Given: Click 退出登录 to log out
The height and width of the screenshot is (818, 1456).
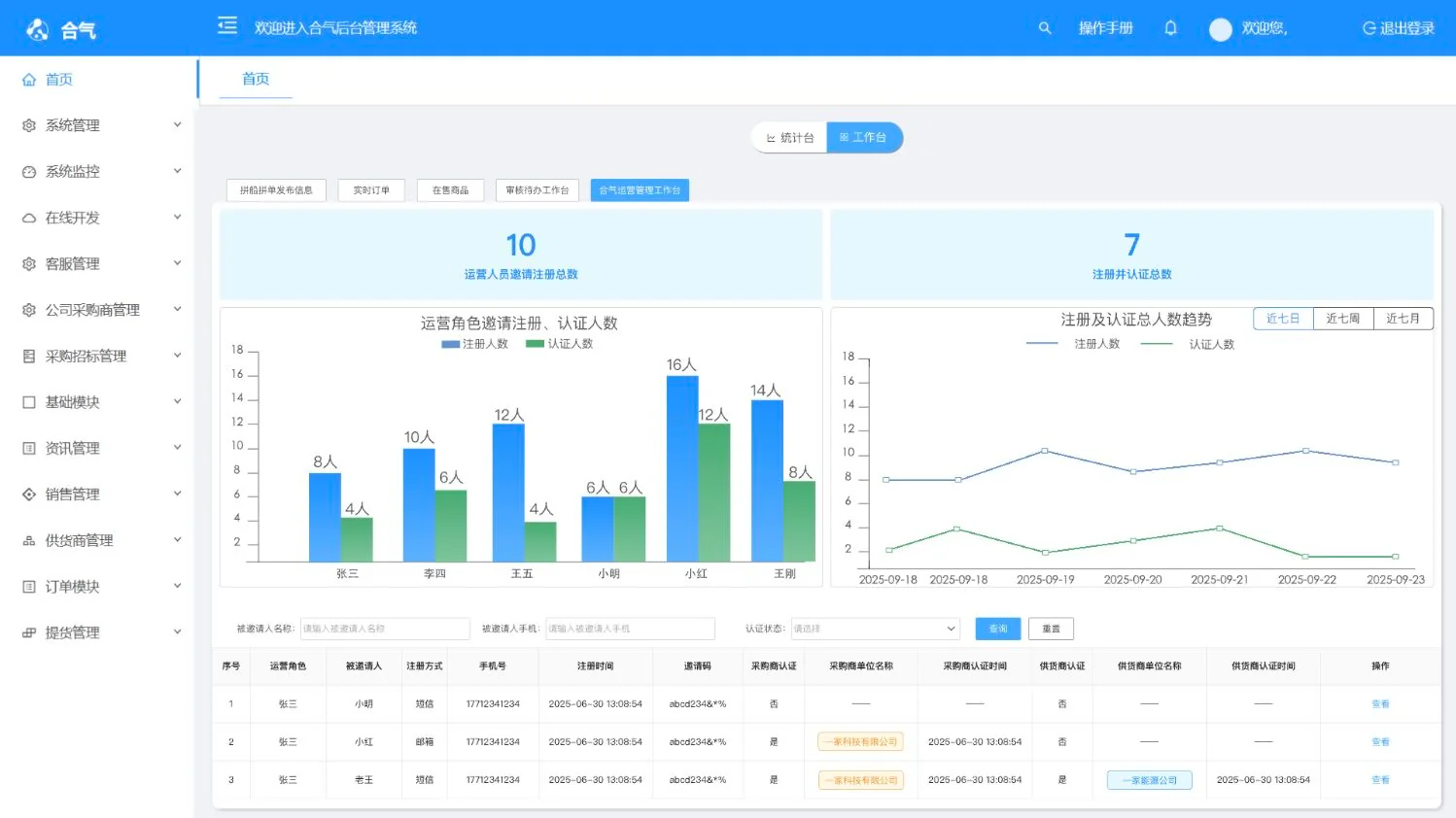Looking at the screenshot, I should click(1399, 28).
